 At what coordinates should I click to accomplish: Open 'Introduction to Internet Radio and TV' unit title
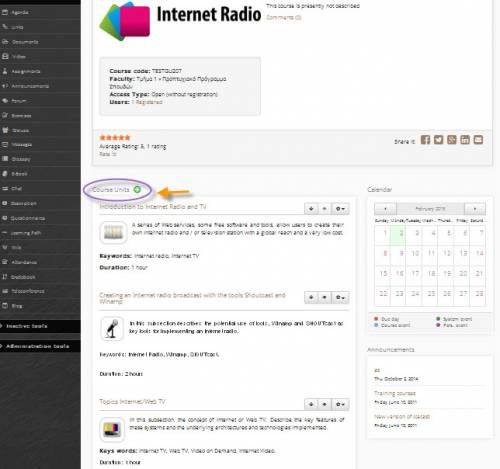pyautogui.click(x=153, y=207)
